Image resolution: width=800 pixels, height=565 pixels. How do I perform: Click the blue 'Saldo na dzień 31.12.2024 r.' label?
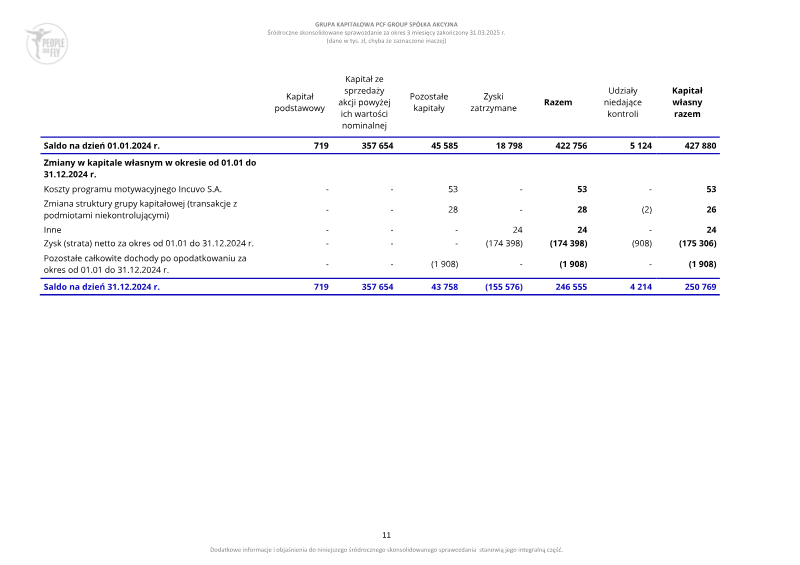(x=101, y=286)
